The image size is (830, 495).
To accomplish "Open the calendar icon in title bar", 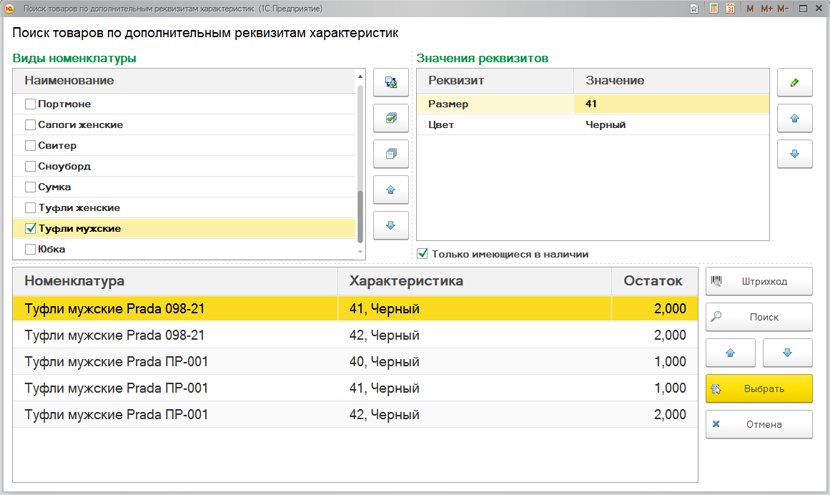I will coord(730,8).
